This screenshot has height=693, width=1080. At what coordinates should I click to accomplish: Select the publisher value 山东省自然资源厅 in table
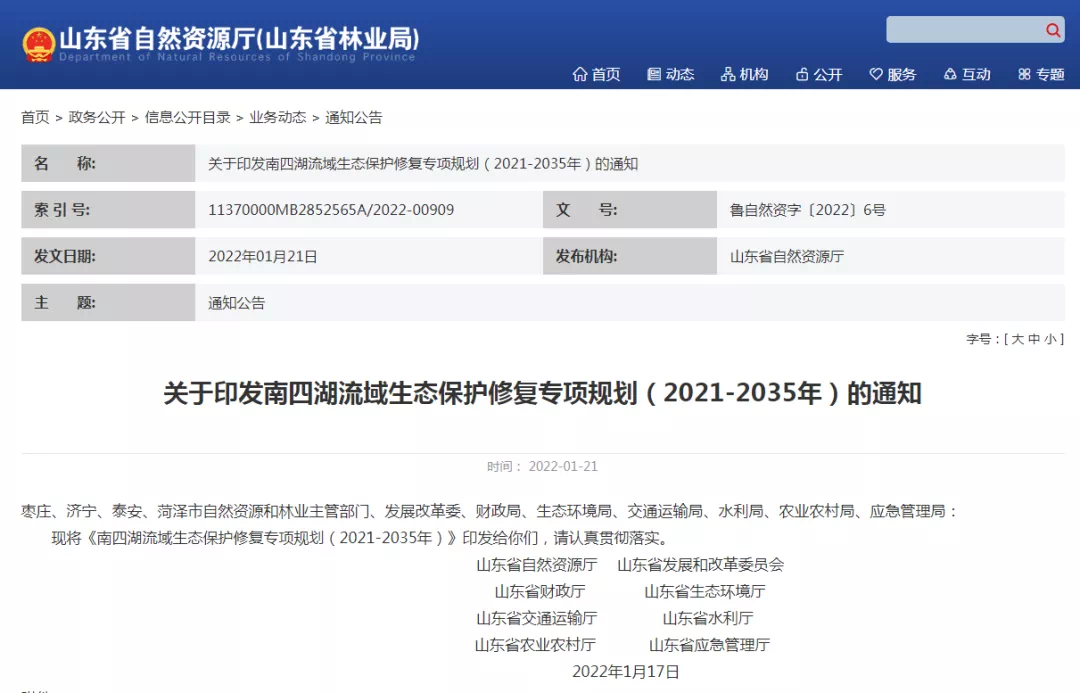tap(787, 256)
